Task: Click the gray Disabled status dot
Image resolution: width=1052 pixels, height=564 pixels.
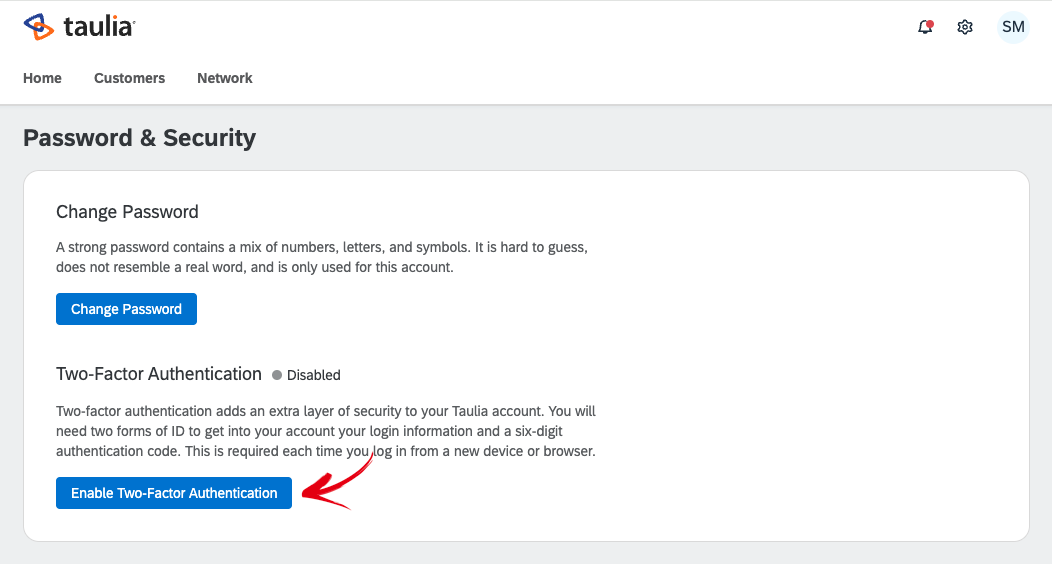Action: [x=277, y=375]
